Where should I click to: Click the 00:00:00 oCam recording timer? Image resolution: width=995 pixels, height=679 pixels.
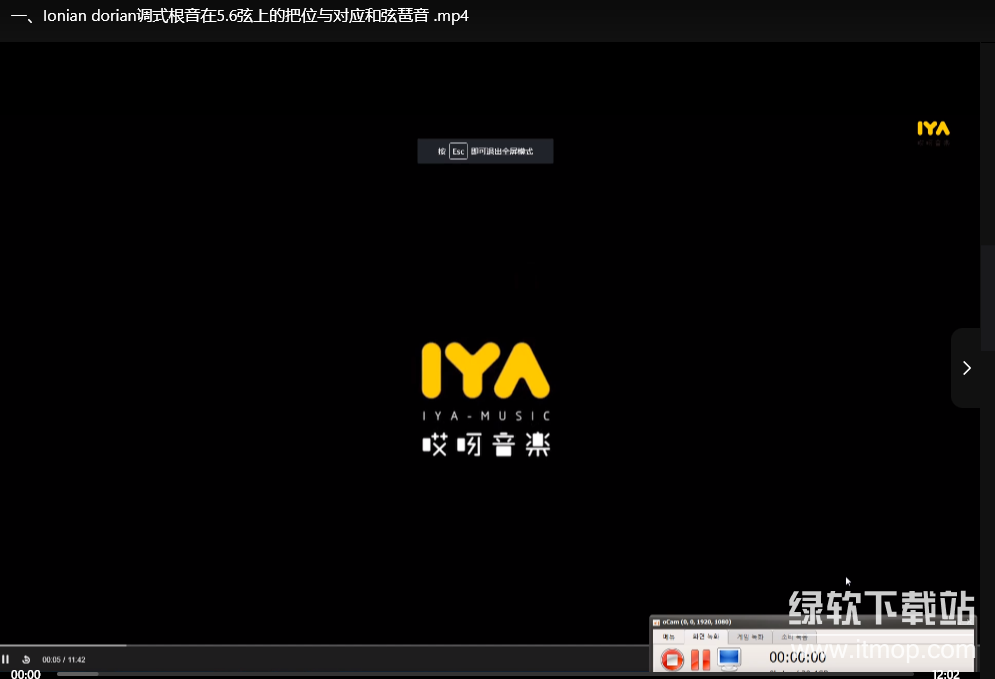tap(797, 657)
